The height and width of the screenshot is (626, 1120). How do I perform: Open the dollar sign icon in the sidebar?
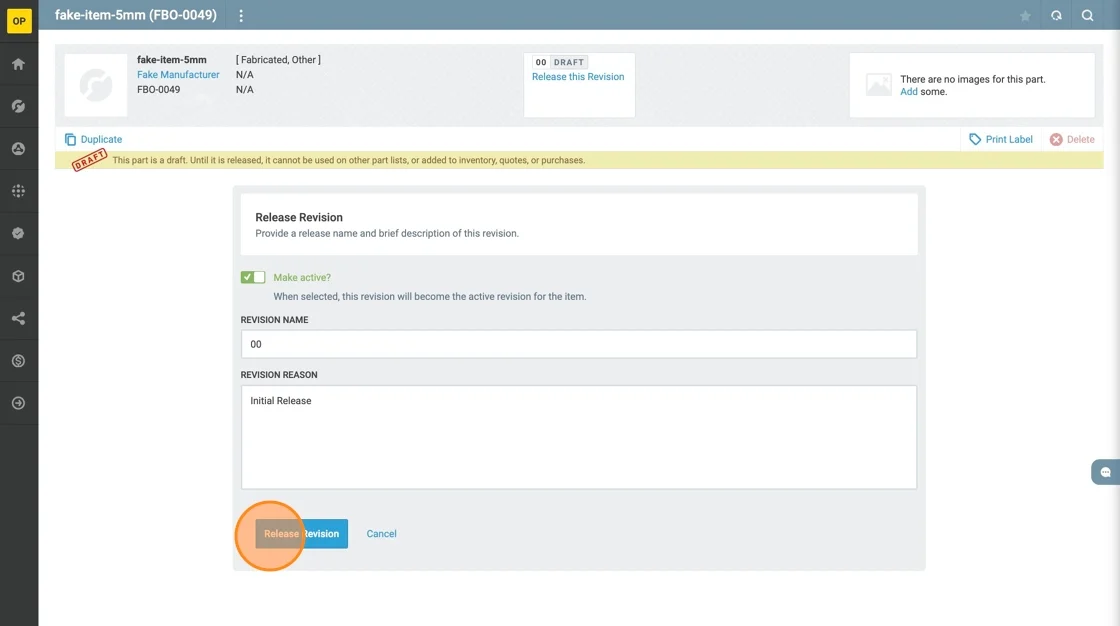click(x=18, y=361)
